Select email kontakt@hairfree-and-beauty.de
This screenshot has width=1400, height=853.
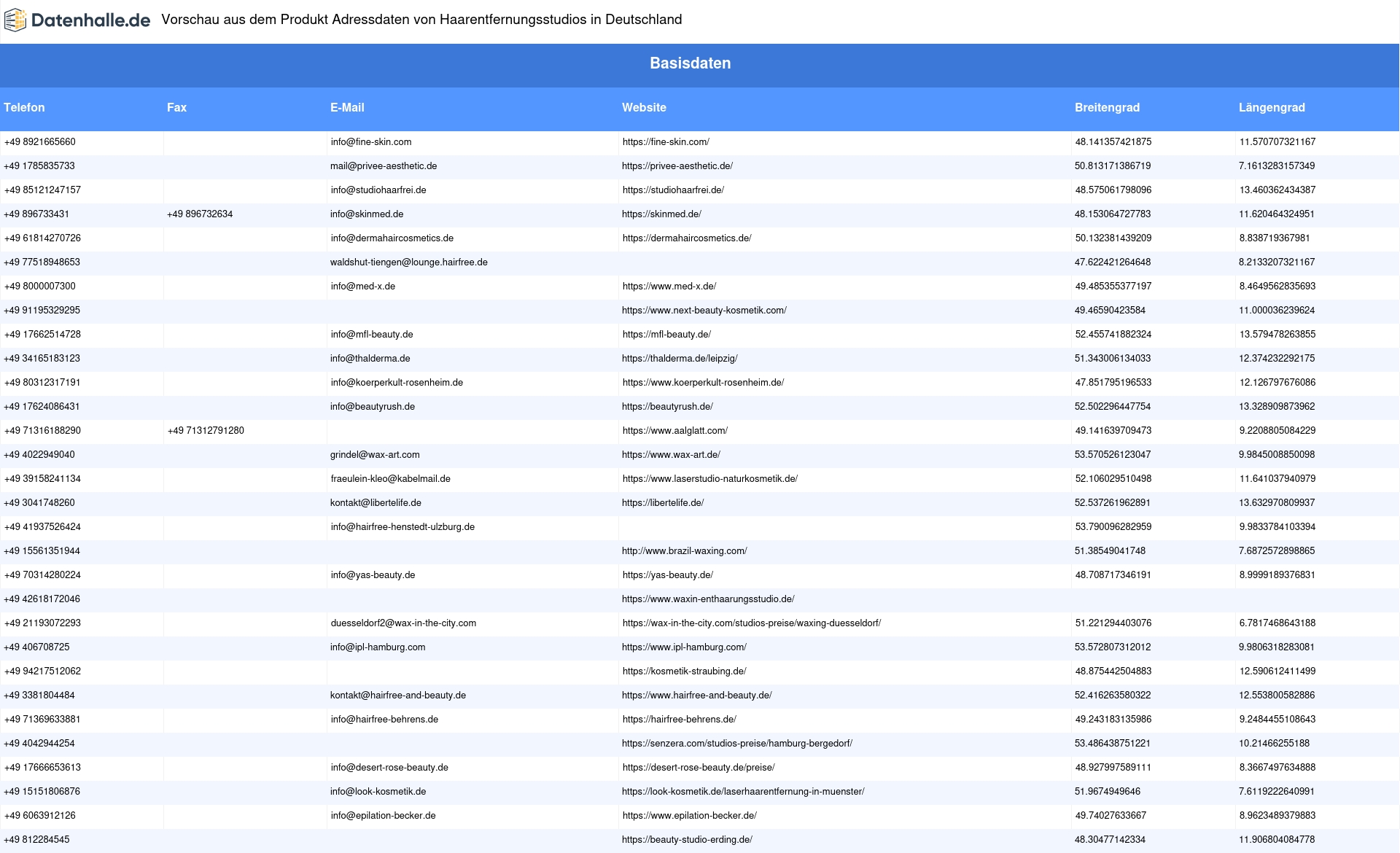click(x=398, y=696)
